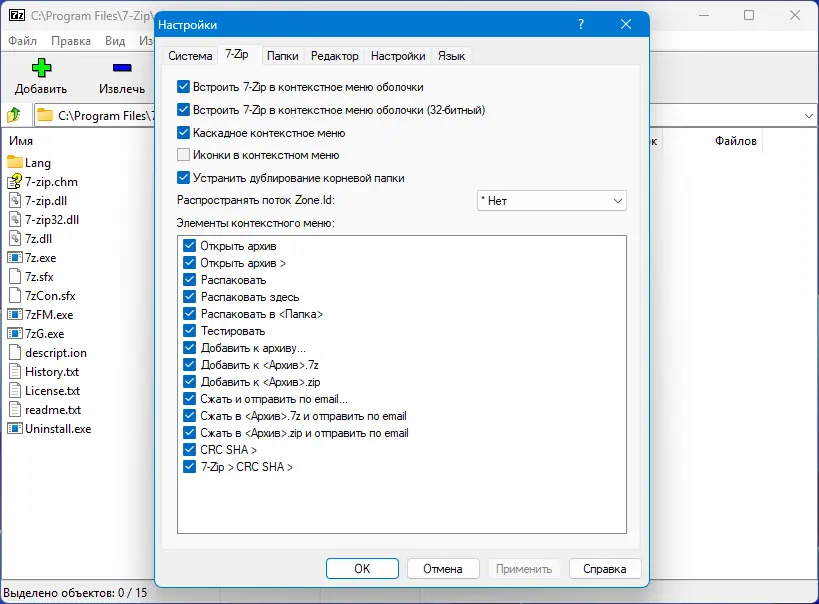Confirm settings with OK button

(362, 568)
